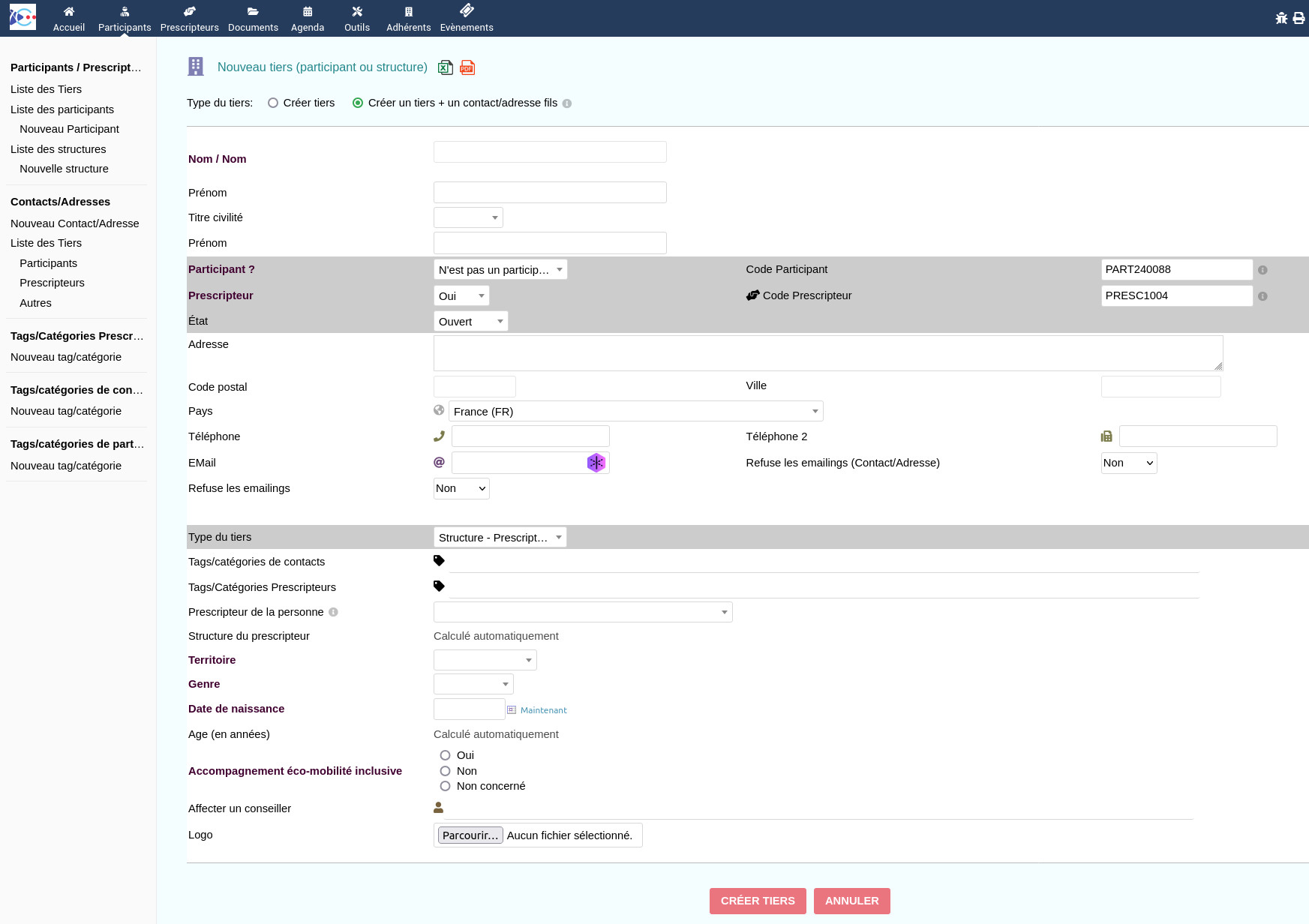Click the Nom input field
The width and height of the screenshot is (1309, 924).
(550, 152)
